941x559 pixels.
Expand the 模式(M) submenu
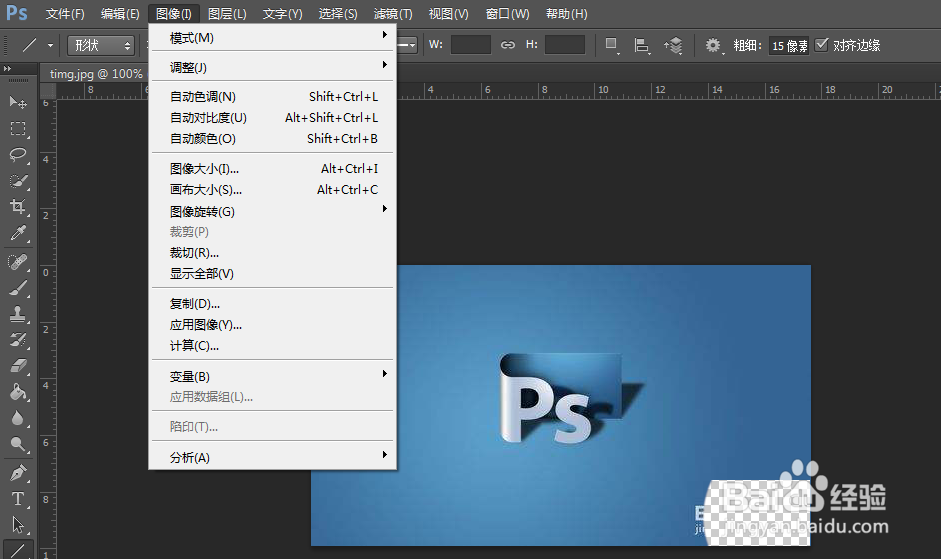[272, 38]
